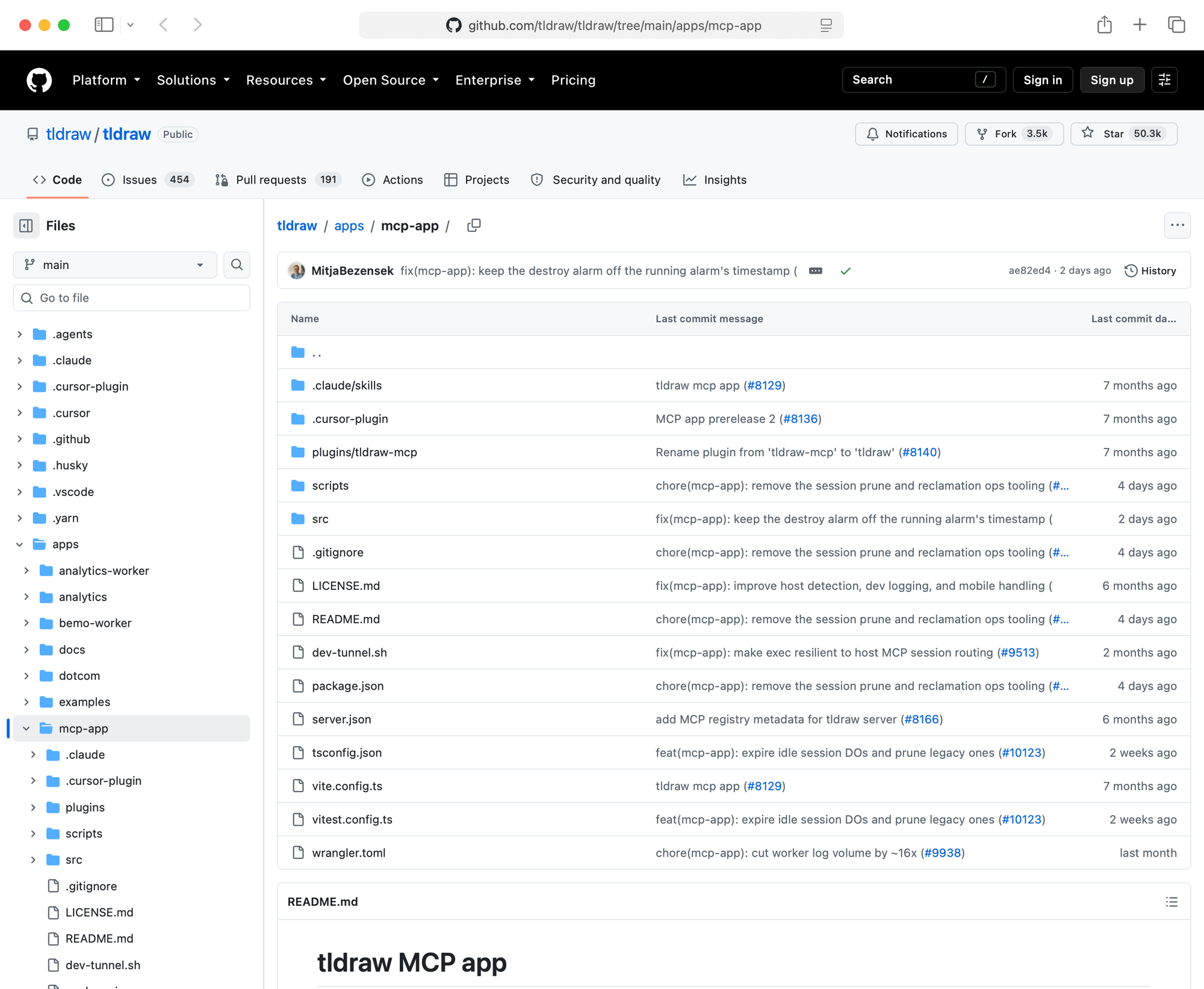Expand the .github folder in tree
This screenshot has width=1204, height=989.
20,439
